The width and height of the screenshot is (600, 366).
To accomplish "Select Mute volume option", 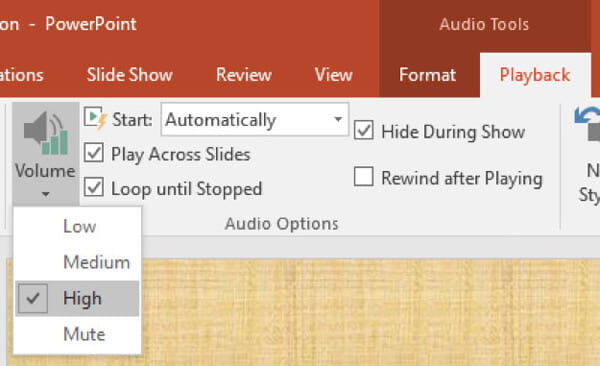I will pos(77,334).
